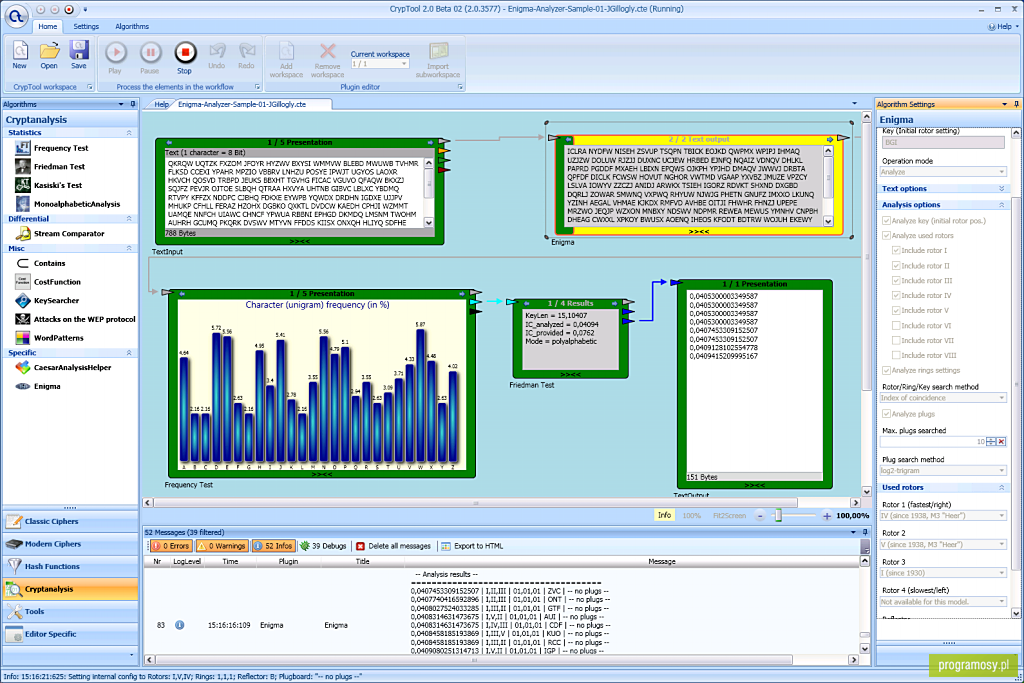Toggle Analyze key (initial rotor pos.) checkbox
This screenshot has height=683, width=1024.
click(x=886, y=221)
